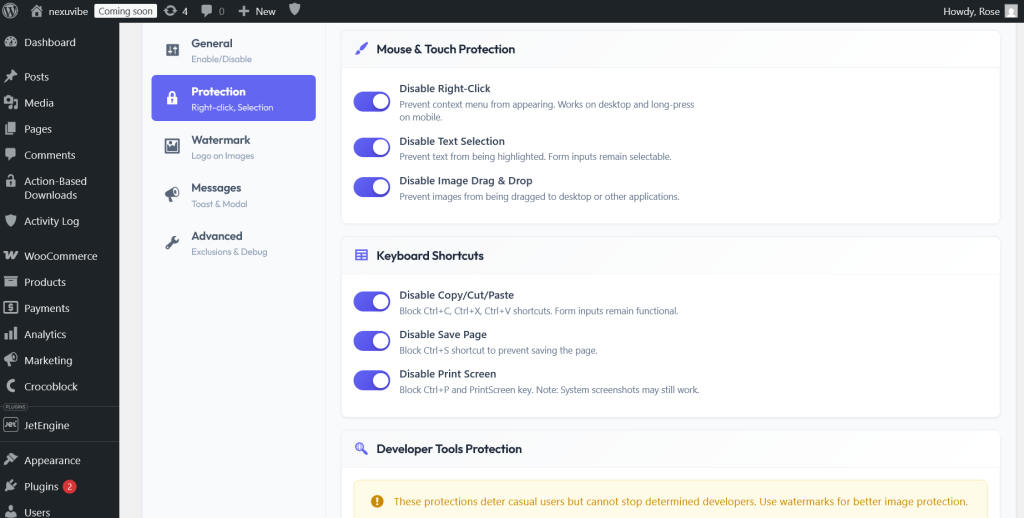Turn off Disable Text Selection toggle
Image resolution: width=1024 pixels, height=518 pixels.
point(372,147)
